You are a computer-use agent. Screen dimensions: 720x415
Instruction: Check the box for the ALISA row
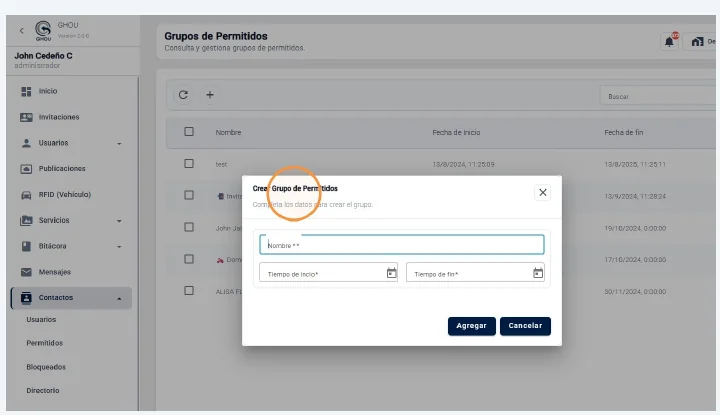(x=189, y=291)
